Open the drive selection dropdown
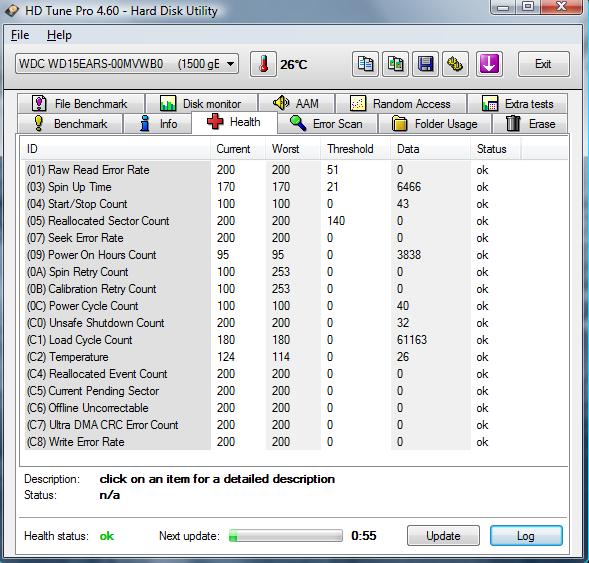The image size is (589, 563). [x=127, y=64]
